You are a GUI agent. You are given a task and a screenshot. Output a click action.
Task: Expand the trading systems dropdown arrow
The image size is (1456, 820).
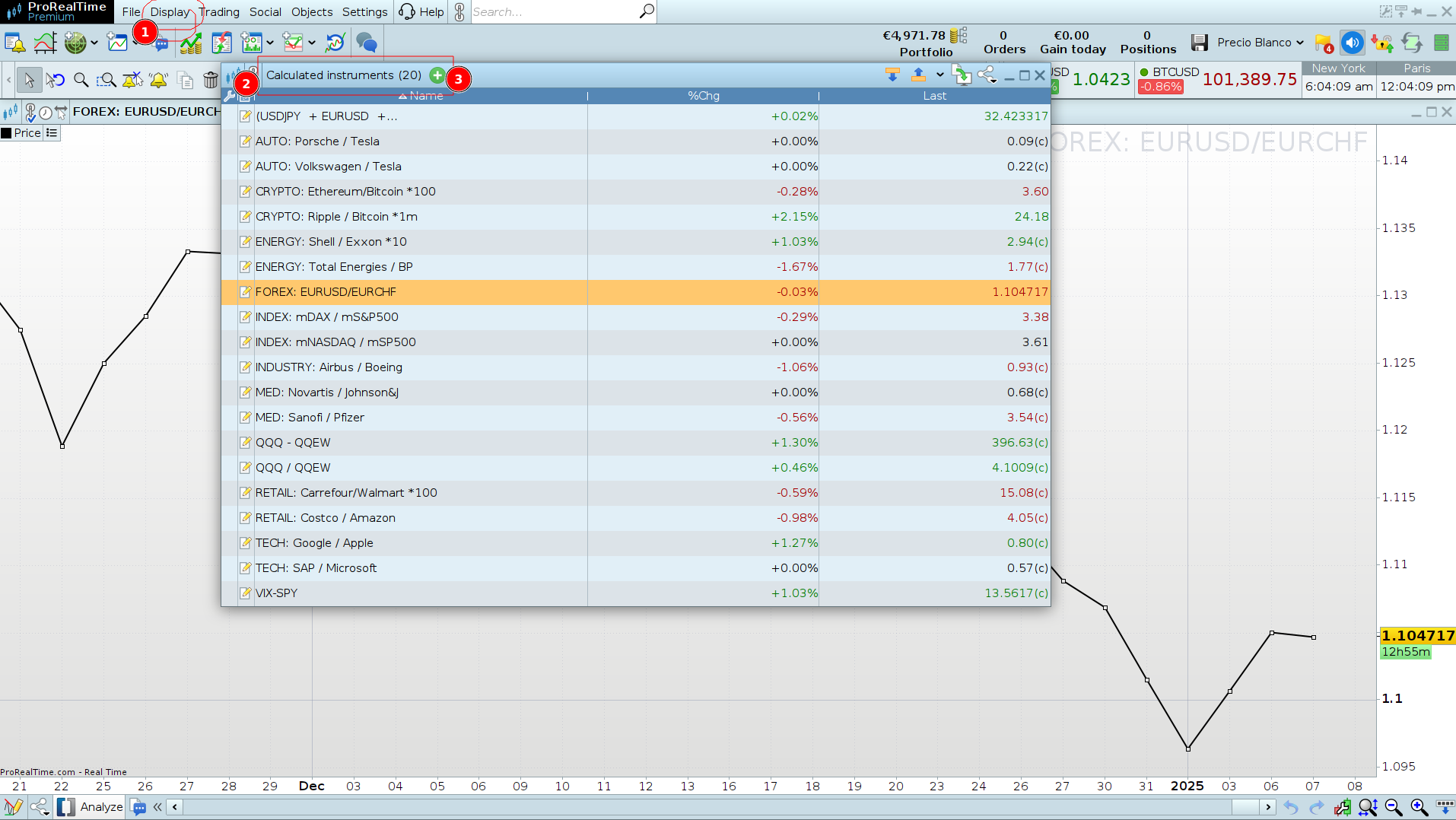(x=312, y=43)
